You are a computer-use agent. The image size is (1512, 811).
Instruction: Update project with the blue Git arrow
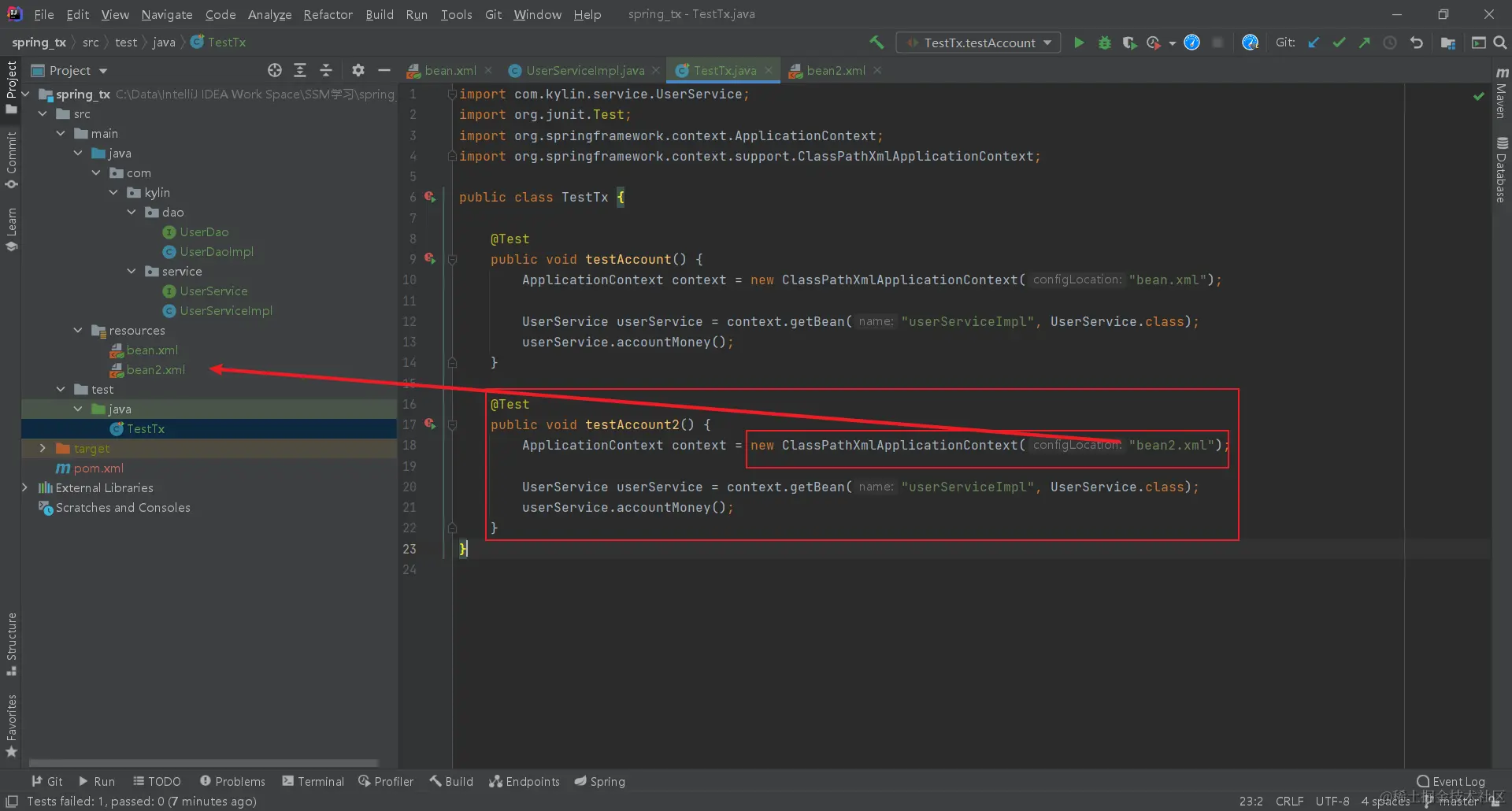coord(1314,43)
